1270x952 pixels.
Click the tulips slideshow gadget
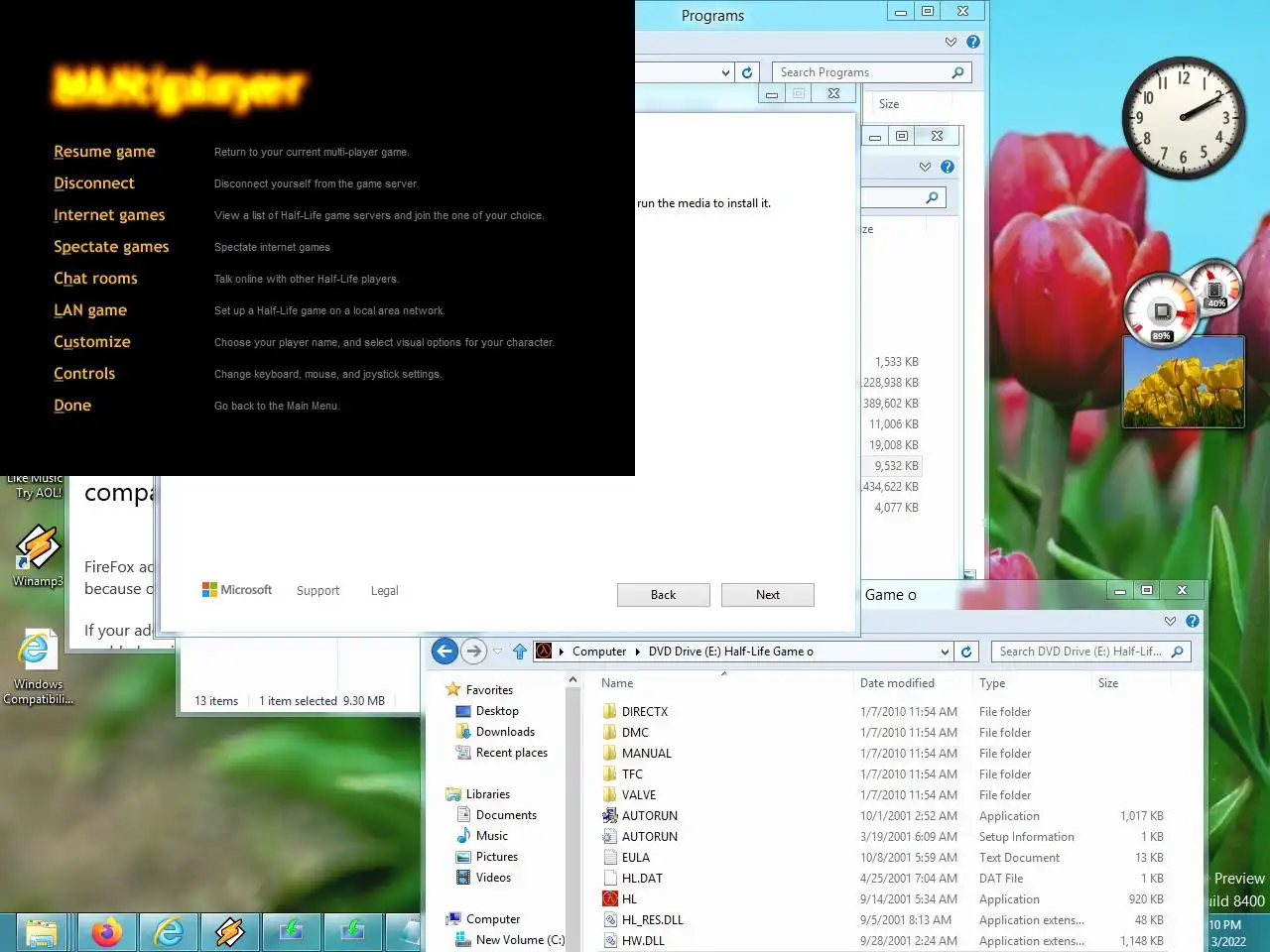pos(1184,383)
